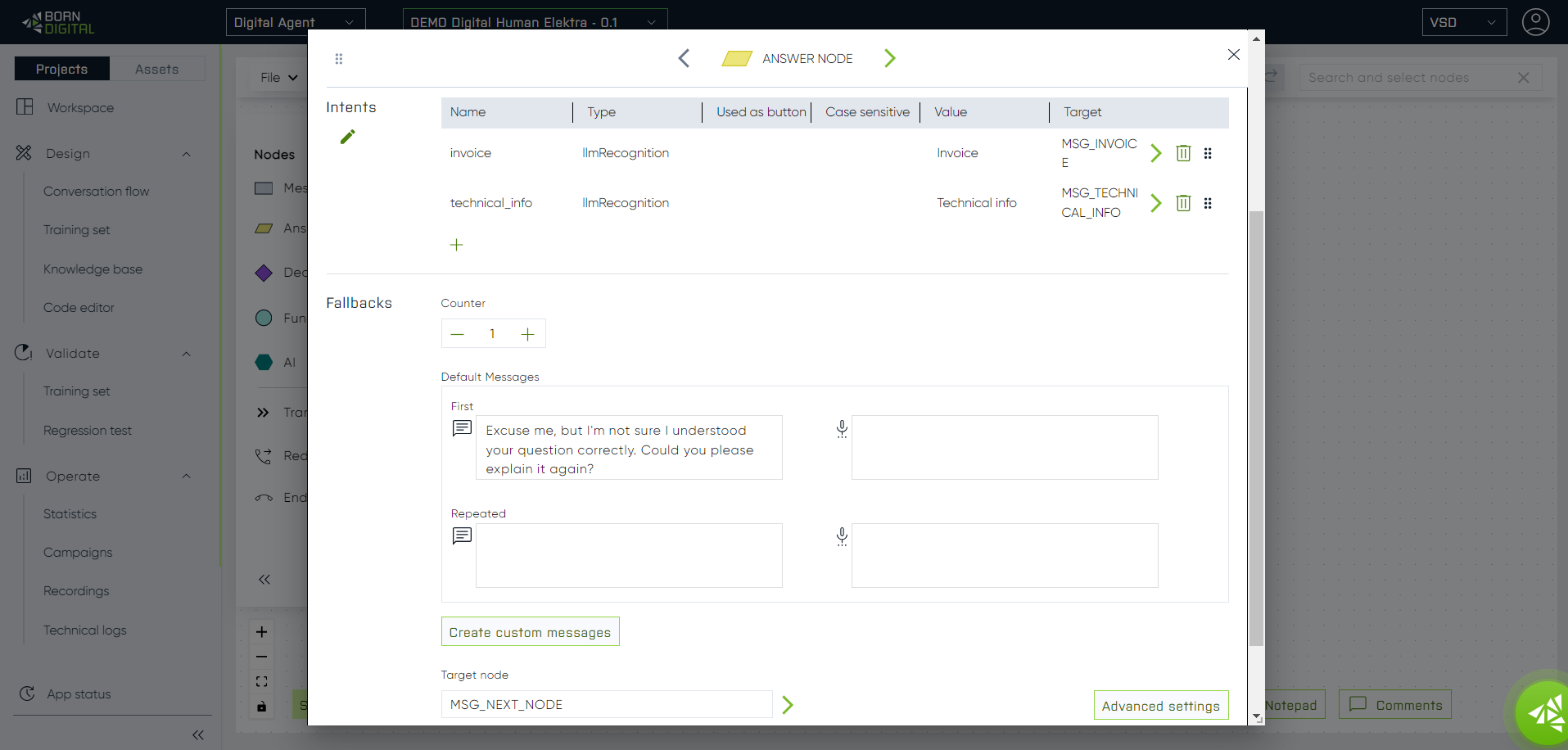Image resolution: width=1568 pixels, height=750 pixels.
Task: Click the Repeated voice message field
Action: pos(1005,556)
